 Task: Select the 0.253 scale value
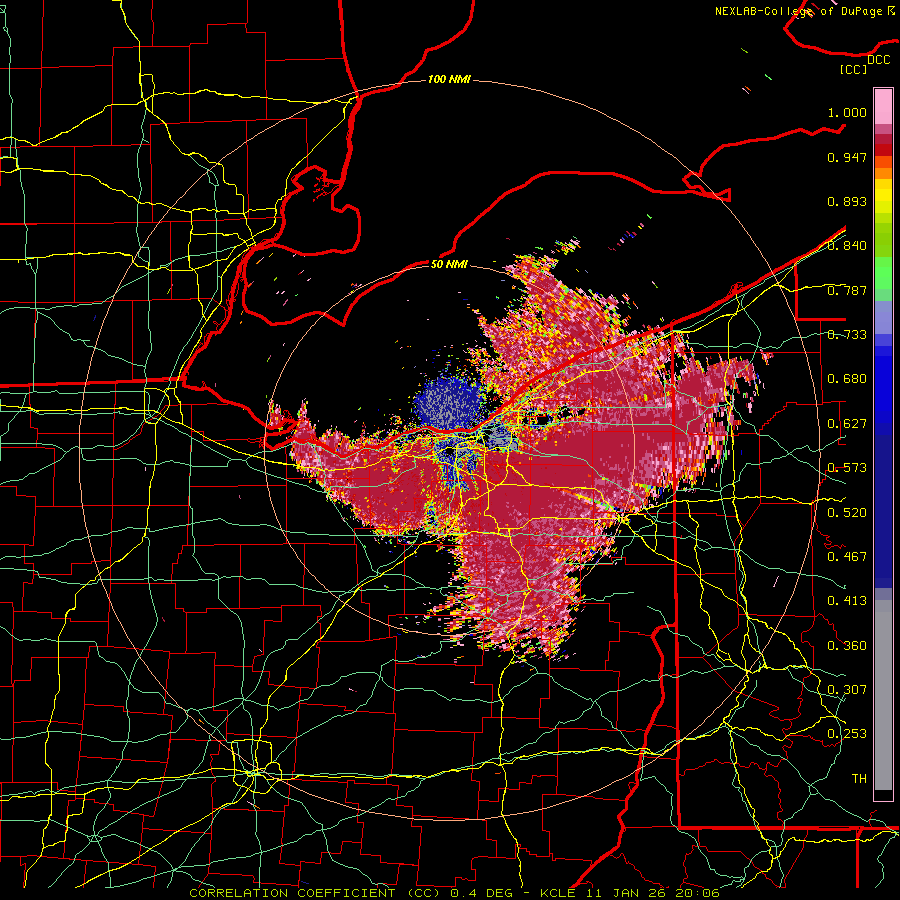847,734
